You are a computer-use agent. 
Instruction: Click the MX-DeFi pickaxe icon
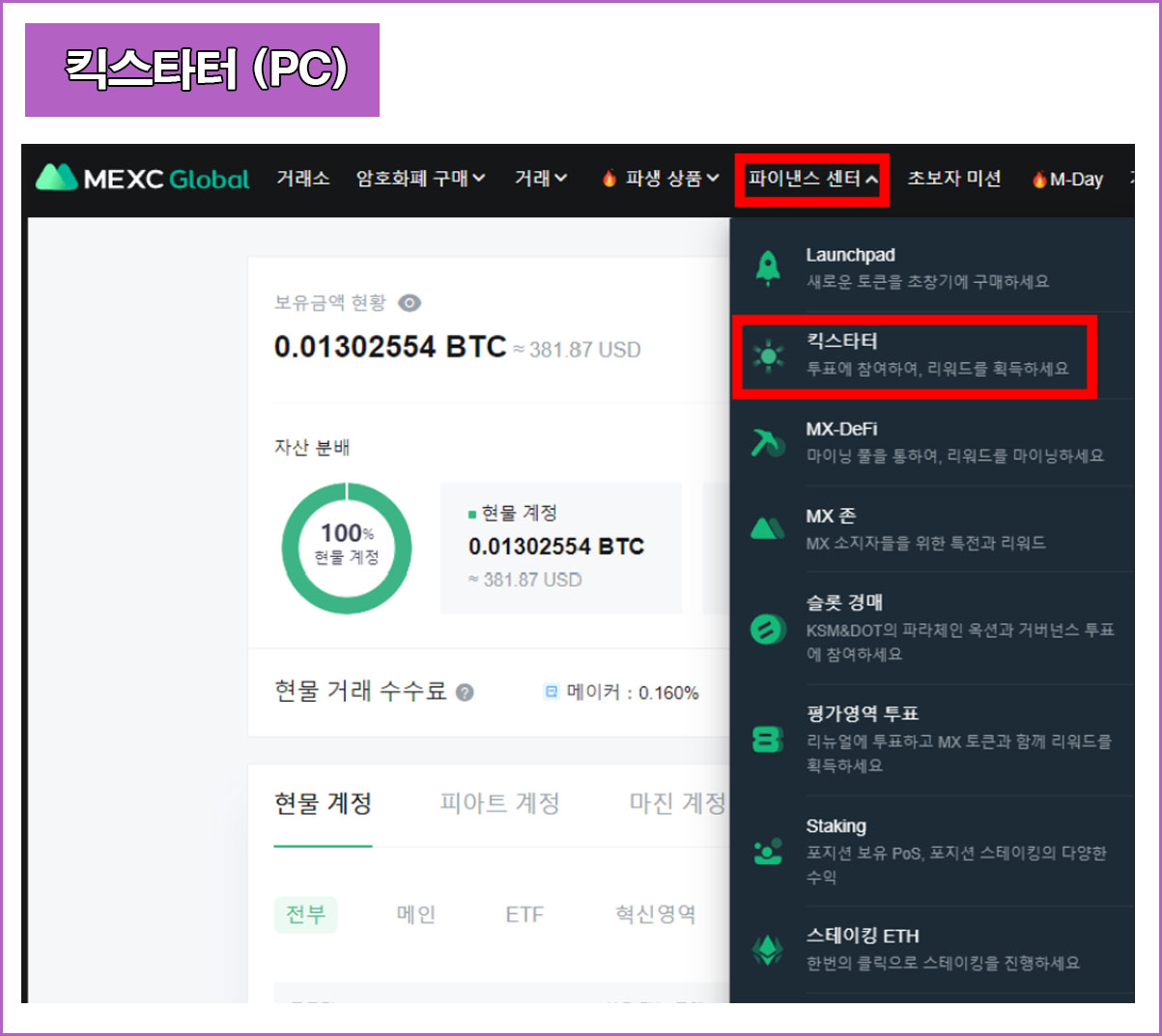click(769, 442)
